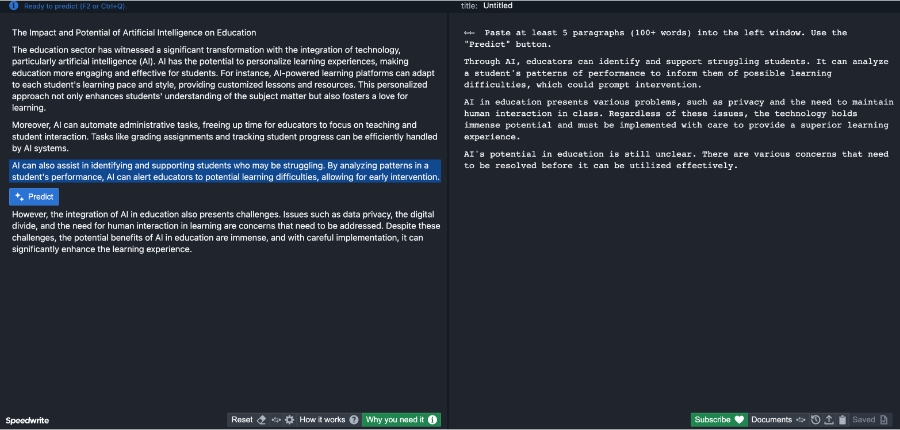Click the upload/export arrow icon
Screen dimensions: 900x430
(x=829, y=420)
